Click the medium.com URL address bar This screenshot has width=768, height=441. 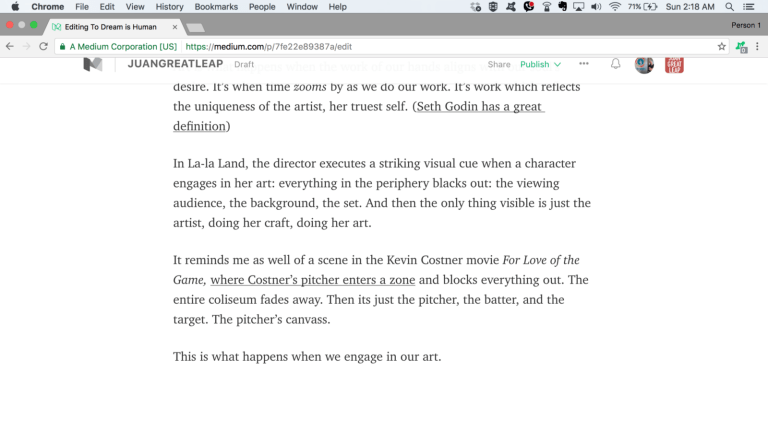point(400,46)
